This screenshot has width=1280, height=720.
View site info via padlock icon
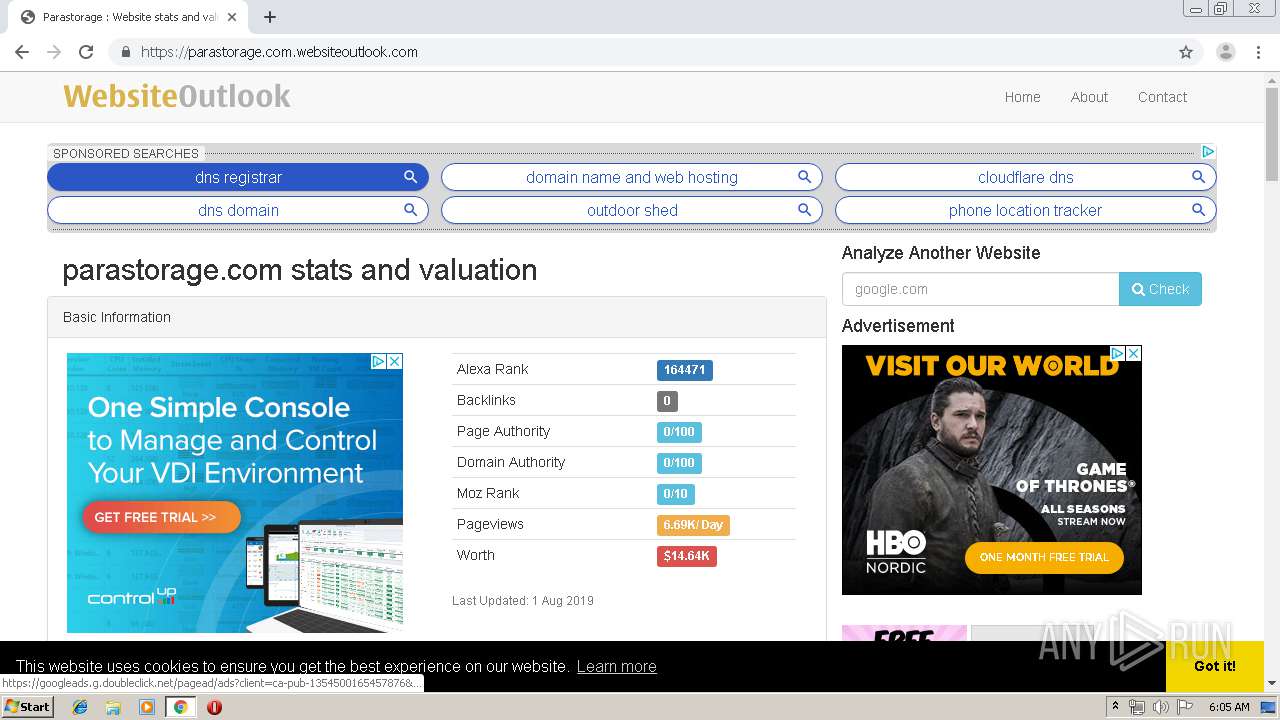[x=126, y=52]
